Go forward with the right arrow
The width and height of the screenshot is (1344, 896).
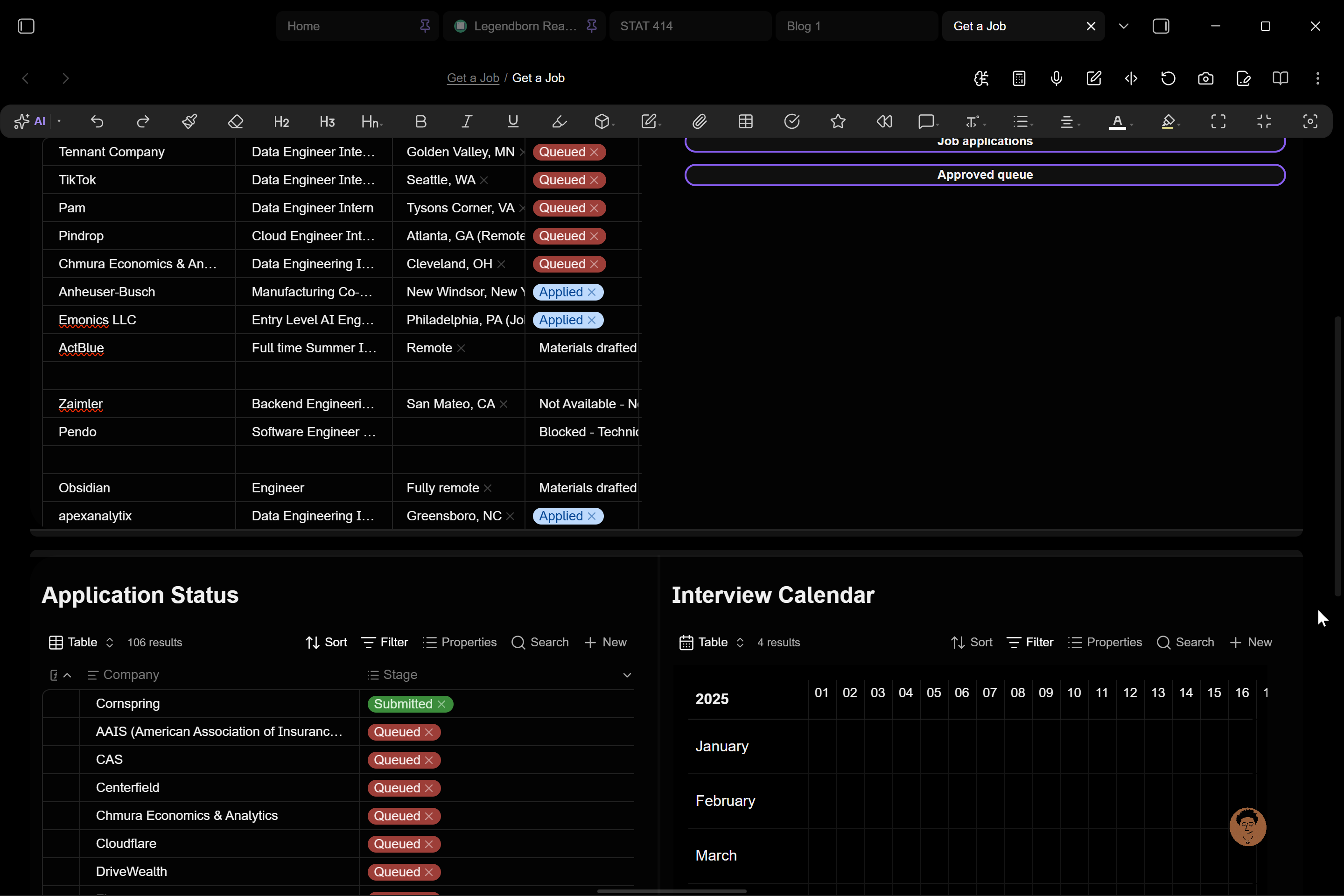click(66, 78)
